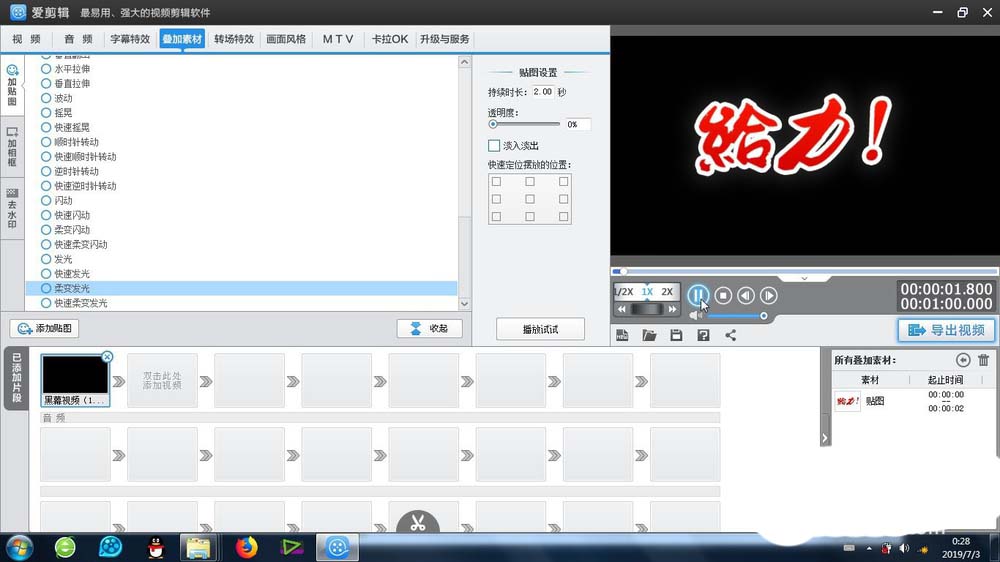1000x562 pixels.
Task: Select the 垂直拉伸 effect radio button
Action: (x=46, y=84)
